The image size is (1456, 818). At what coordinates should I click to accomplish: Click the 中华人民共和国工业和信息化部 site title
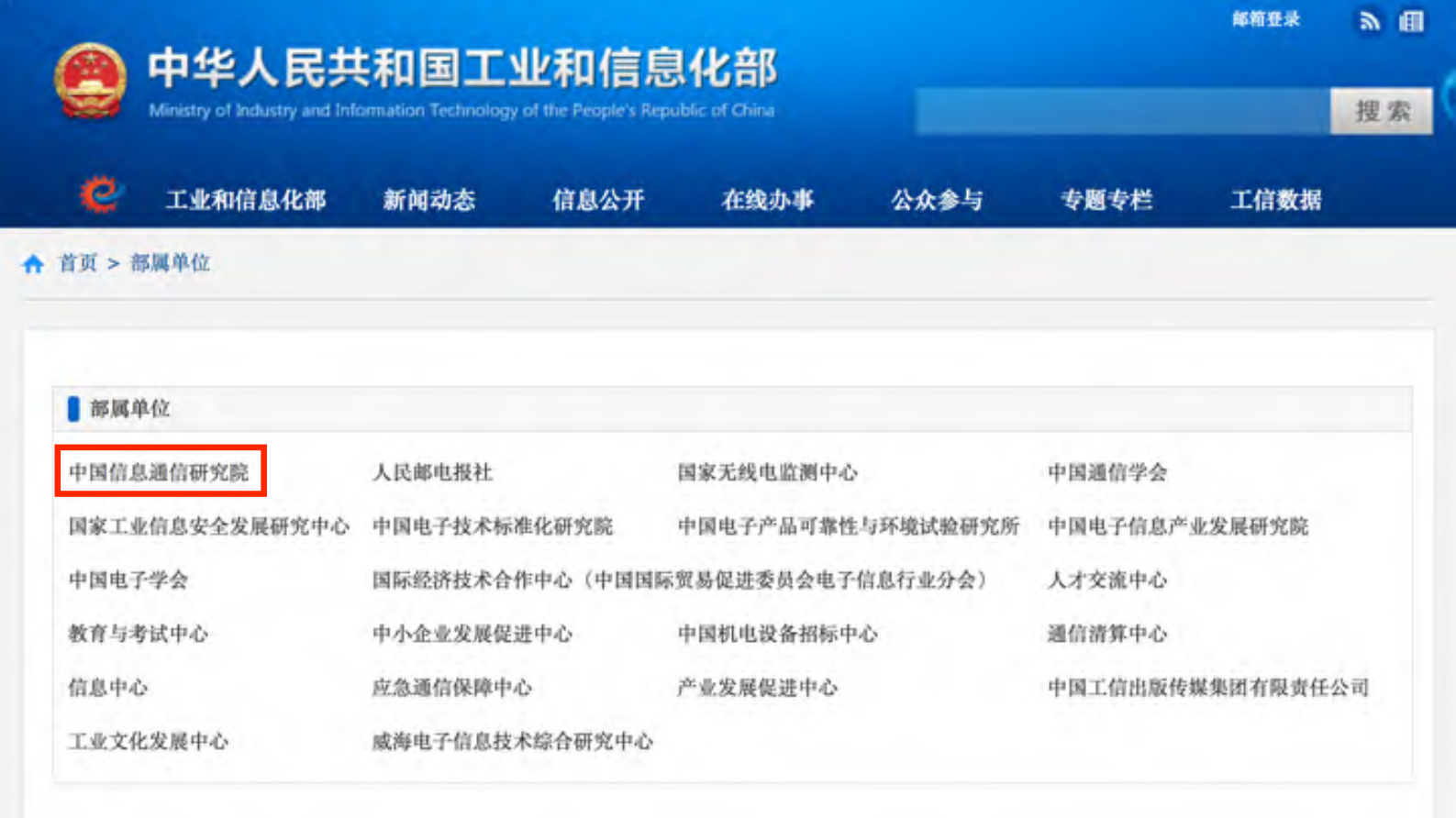pos(462,68)
